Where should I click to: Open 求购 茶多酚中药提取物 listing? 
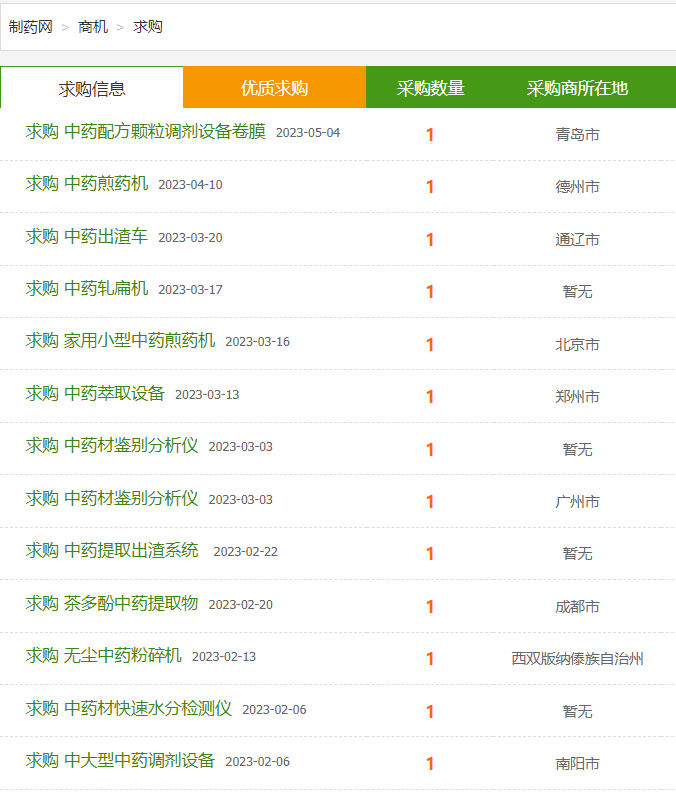pos(112,603)
